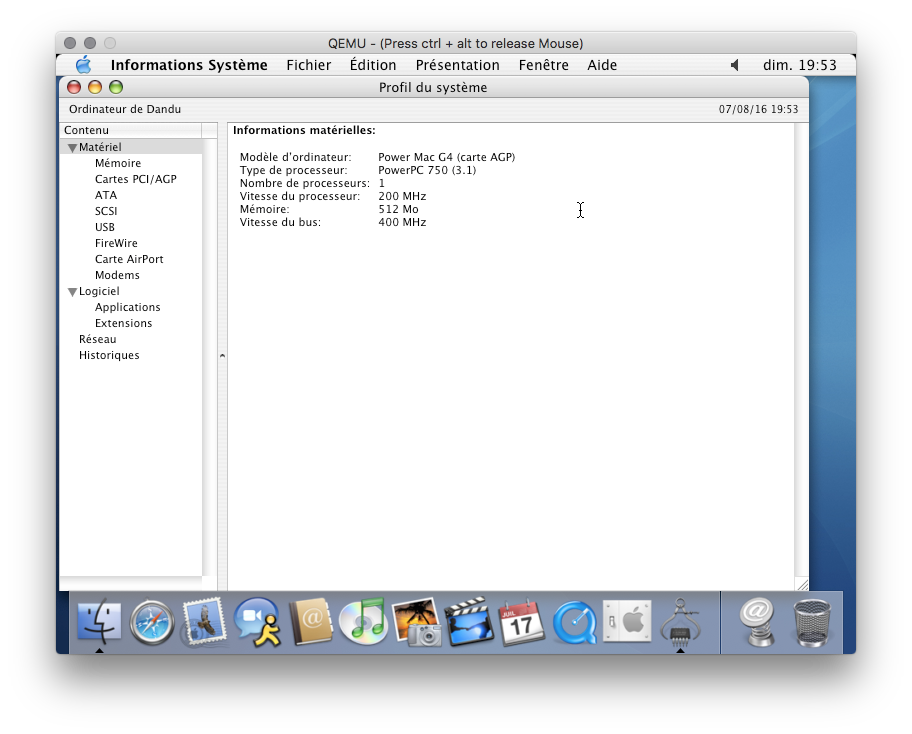This screenshot has width=912, height=734.
Task: Open the Trash in the Dock
Action: click(x=812, y=623)
